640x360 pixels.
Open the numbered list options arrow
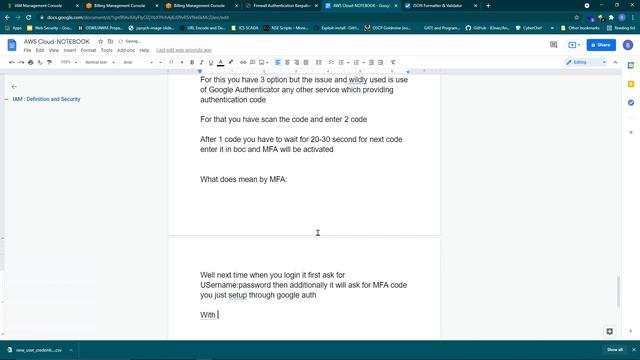363,62
